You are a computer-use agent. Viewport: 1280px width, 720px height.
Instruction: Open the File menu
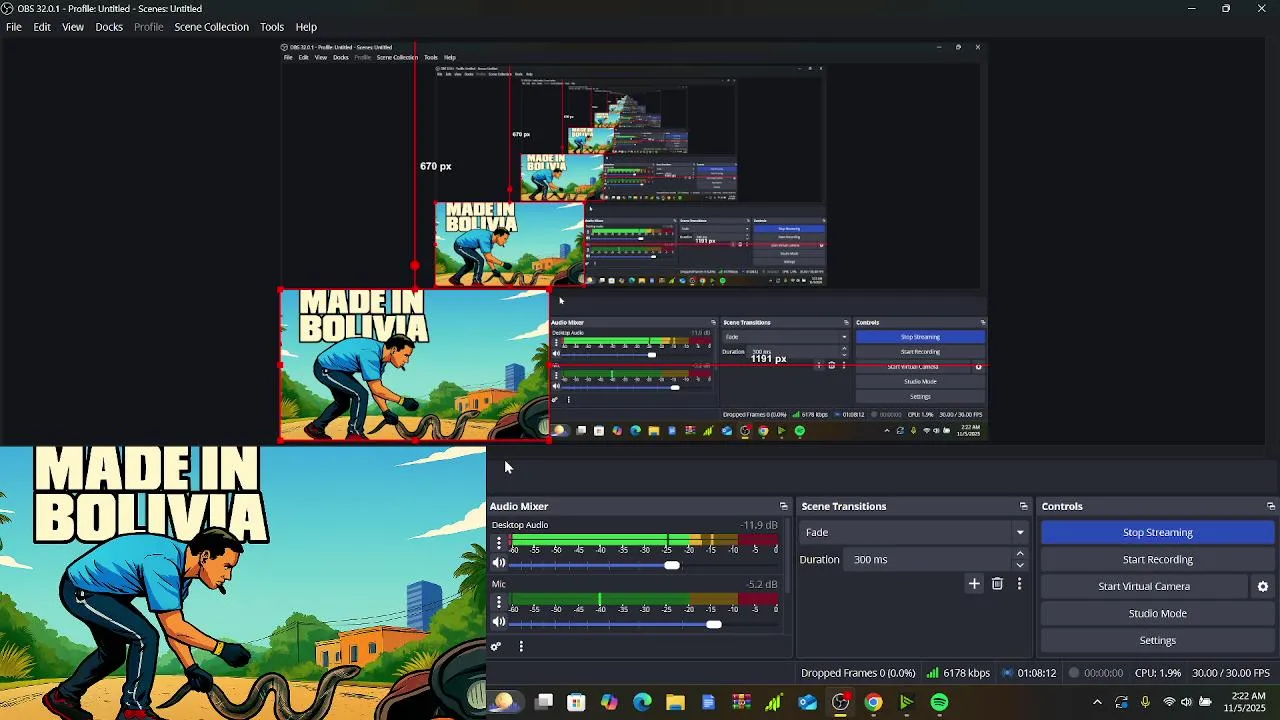(x=14, y=27)
